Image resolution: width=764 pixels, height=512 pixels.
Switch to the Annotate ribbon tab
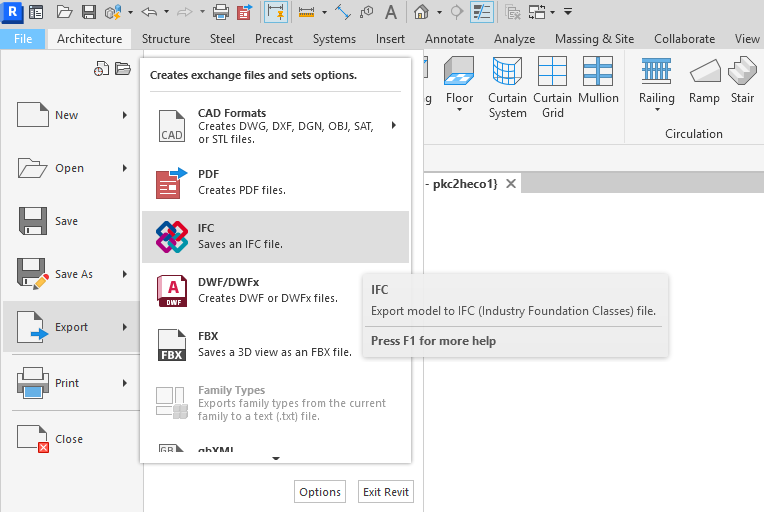point(449,38)
